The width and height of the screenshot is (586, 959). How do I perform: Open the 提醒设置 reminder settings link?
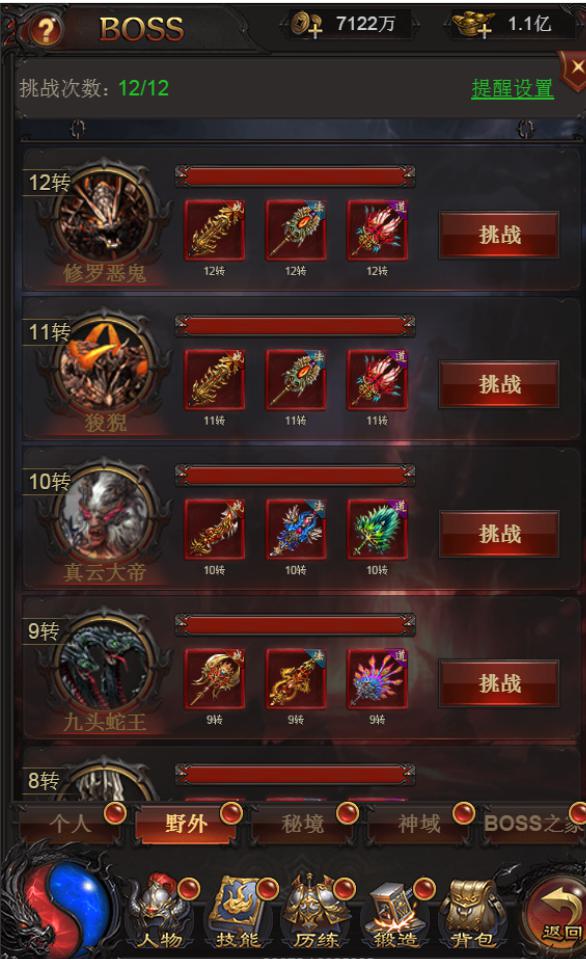[513, 89]
